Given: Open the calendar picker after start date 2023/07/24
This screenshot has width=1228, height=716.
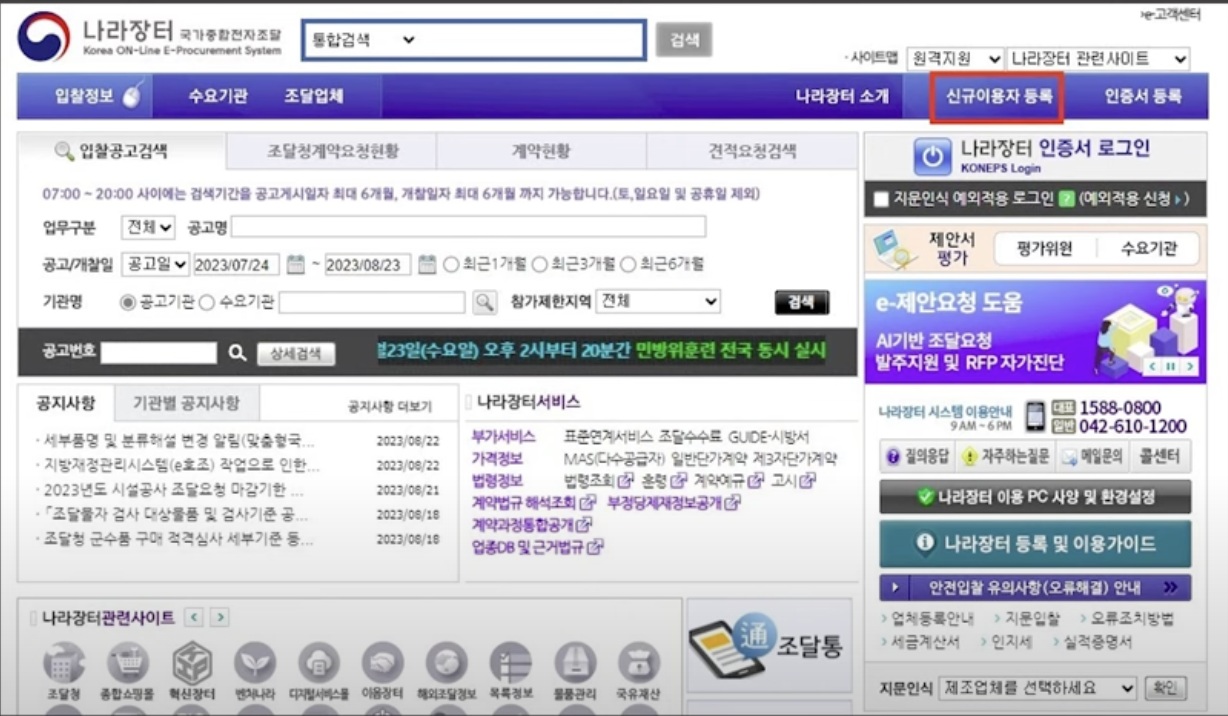Looking at the screenshot, I should (x=295, y=265).
